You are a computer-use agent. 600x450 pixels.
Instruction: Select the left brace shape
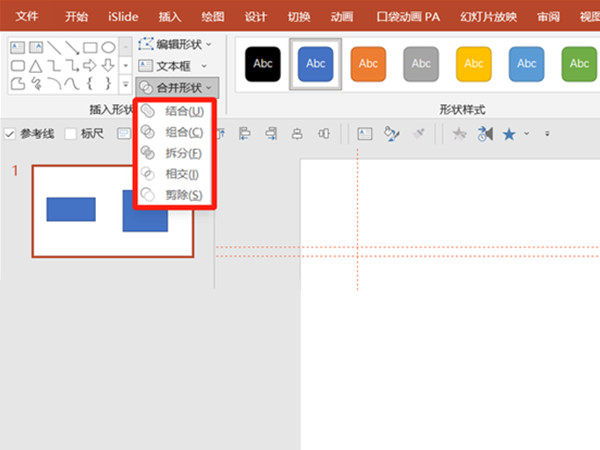(x=90, y=83)
